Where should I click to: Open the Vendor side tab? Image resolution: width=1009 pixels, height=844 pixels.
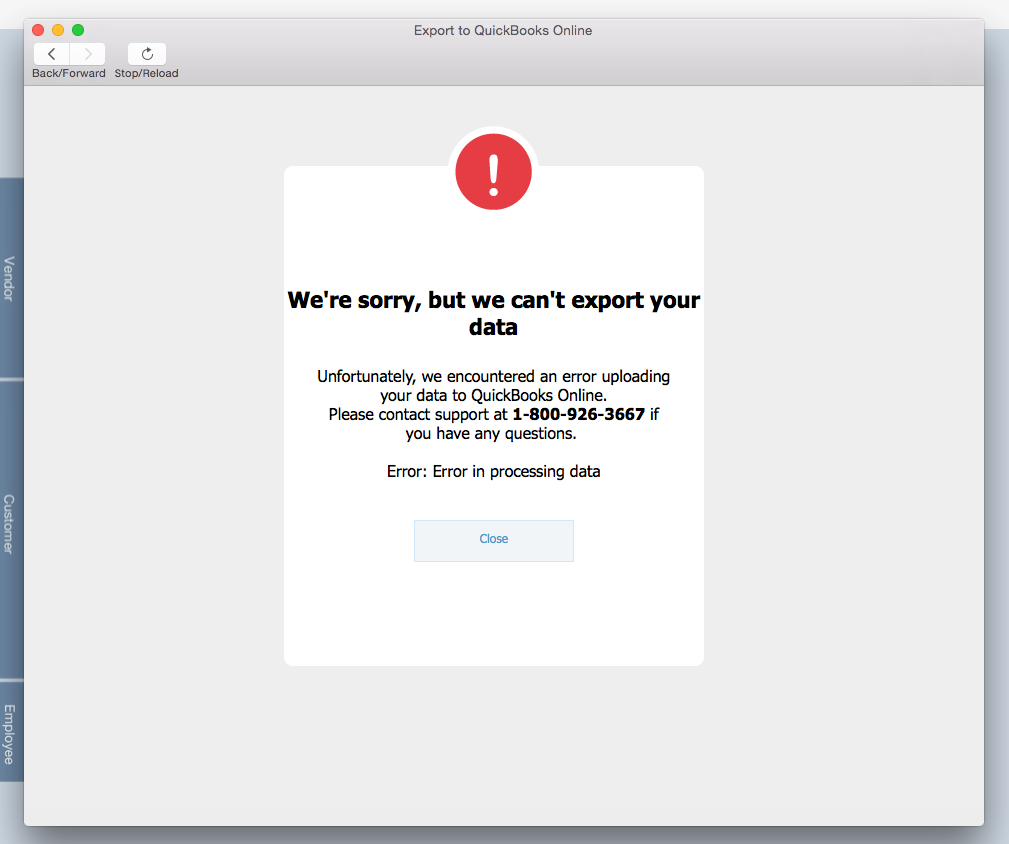click(x=10, y=278)
